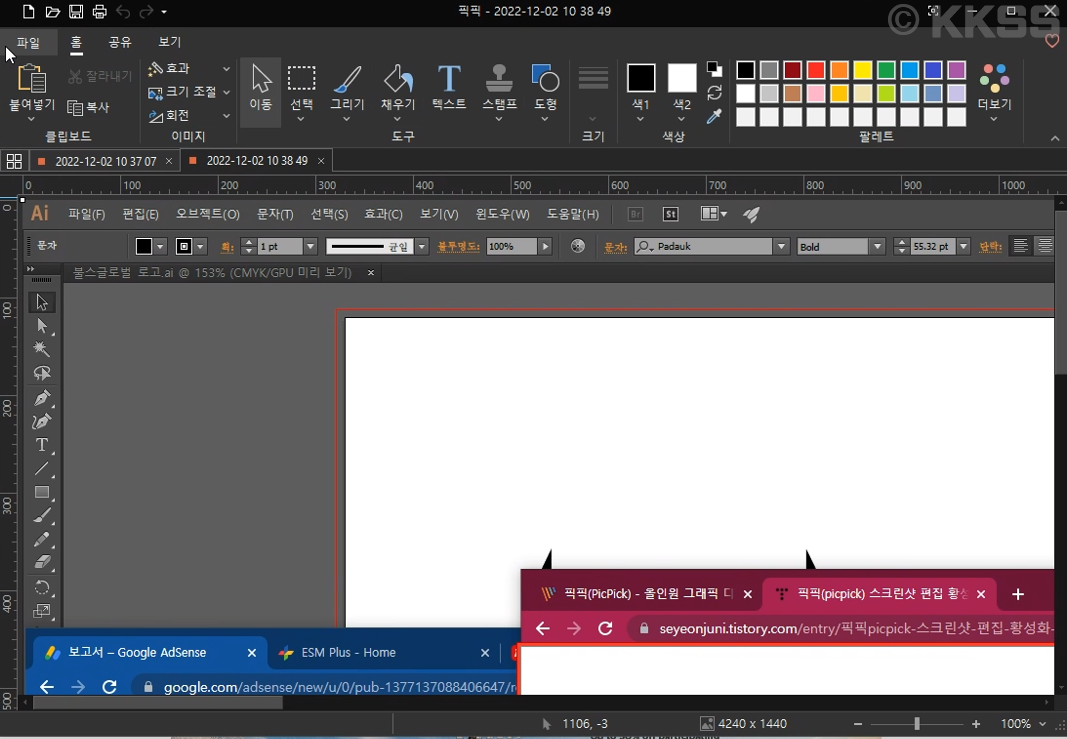The height and width of the screenshot is (739, 1067).
Task: Click the Illustrator eraser tool in screenshot
Action: [x=42, y=562]
